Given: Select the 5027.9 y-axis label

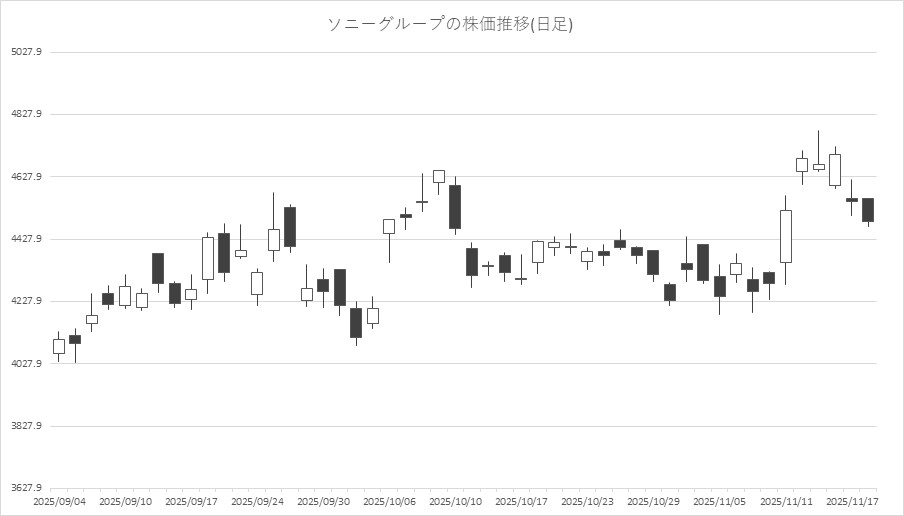Looking at the screenshot, I should click(25, 52).
